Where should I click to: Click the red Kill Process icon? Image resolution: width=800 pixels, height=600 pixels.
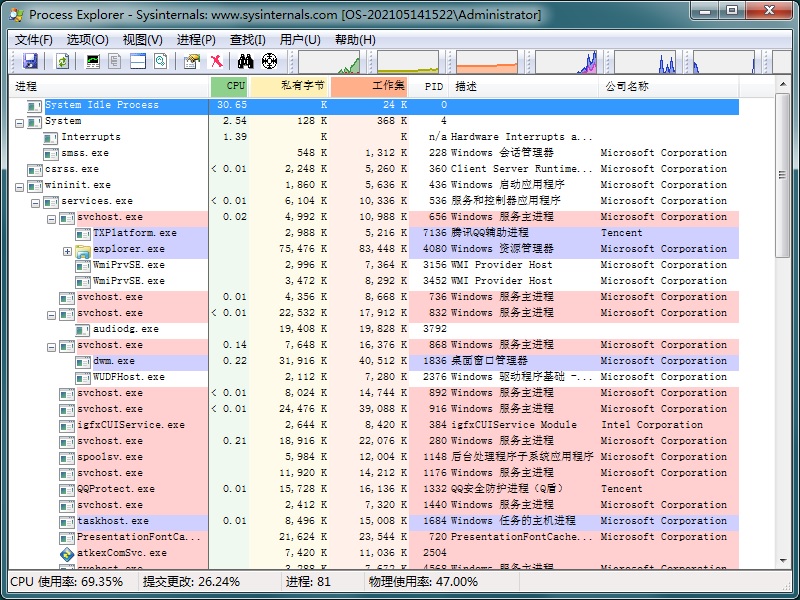[x=216, y=61]
